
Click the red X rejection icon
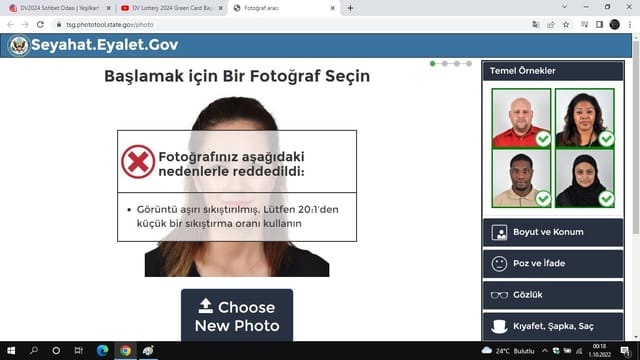pyautogui.click(x=138, y=162)
